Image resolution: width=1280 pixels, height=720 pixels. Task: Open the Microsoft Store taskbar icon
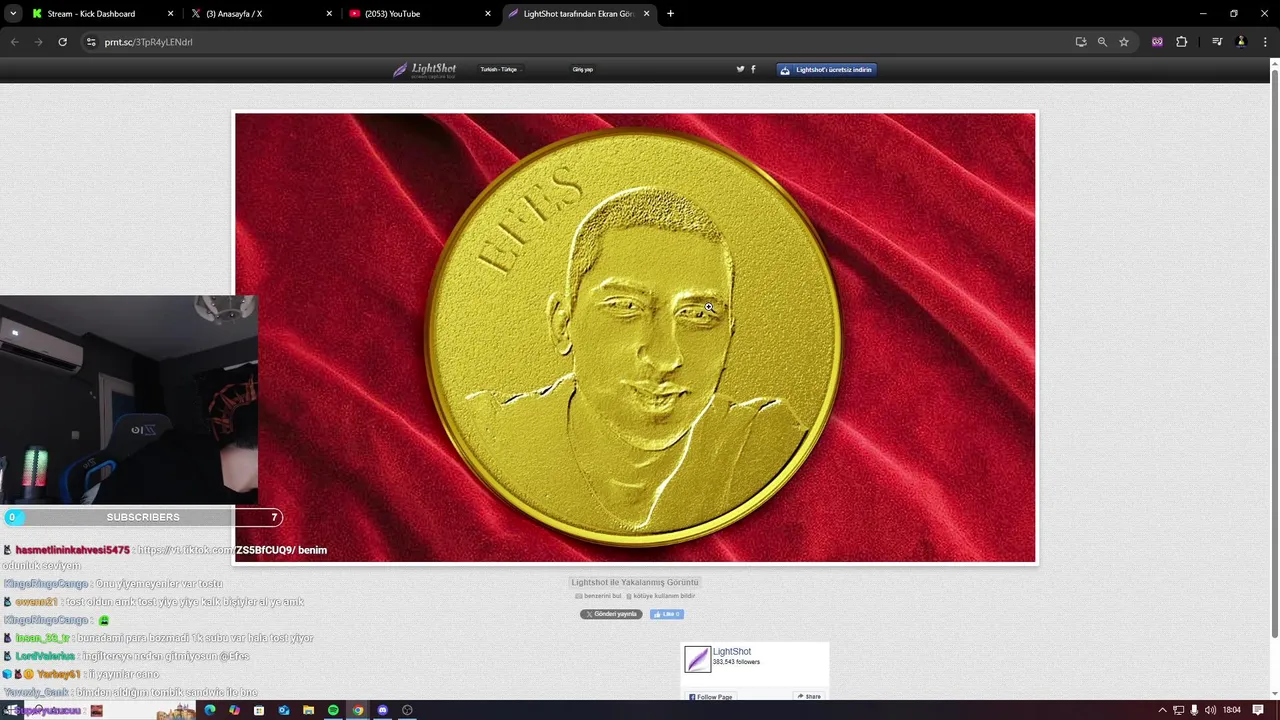click(259, 710)
